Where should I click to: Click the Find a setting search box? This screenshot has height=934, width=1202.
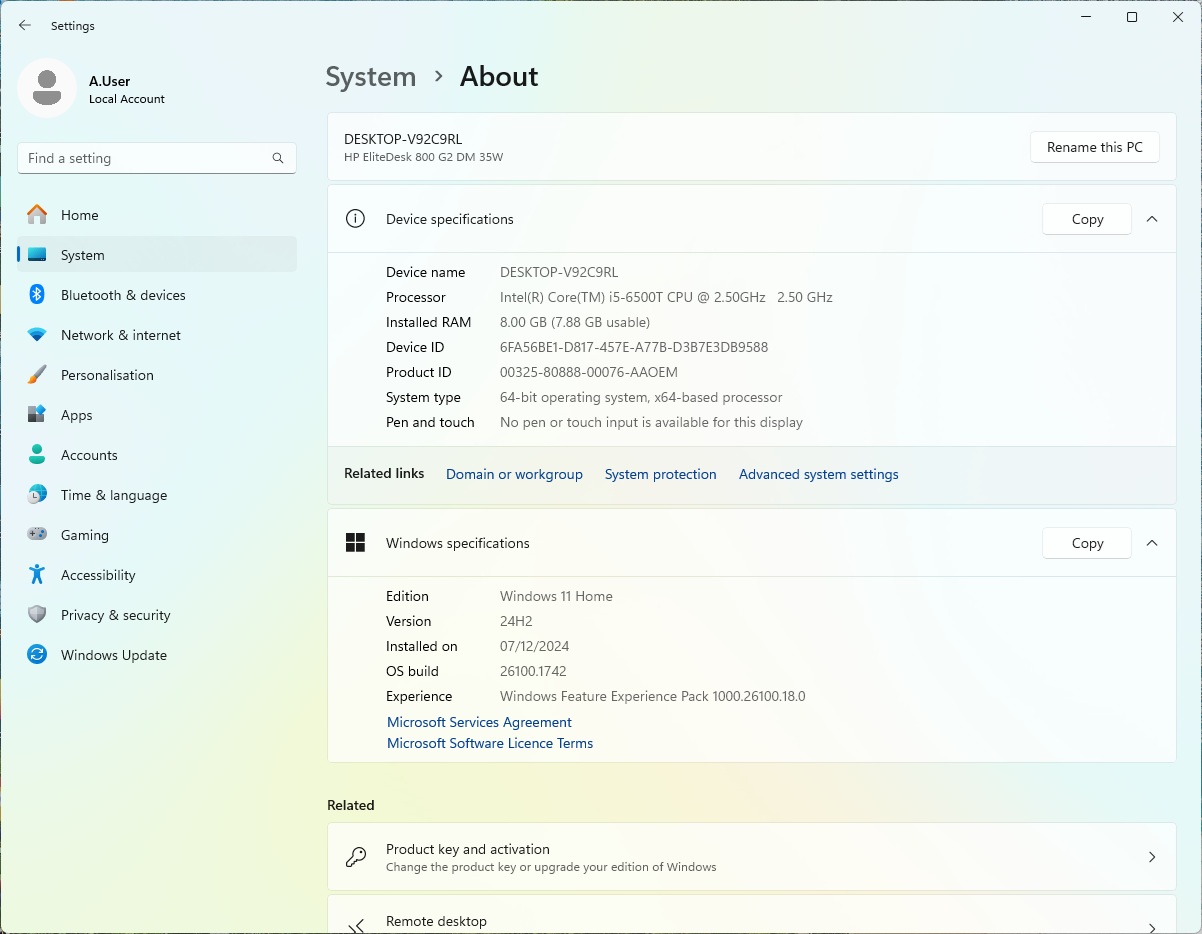[145, 158]
